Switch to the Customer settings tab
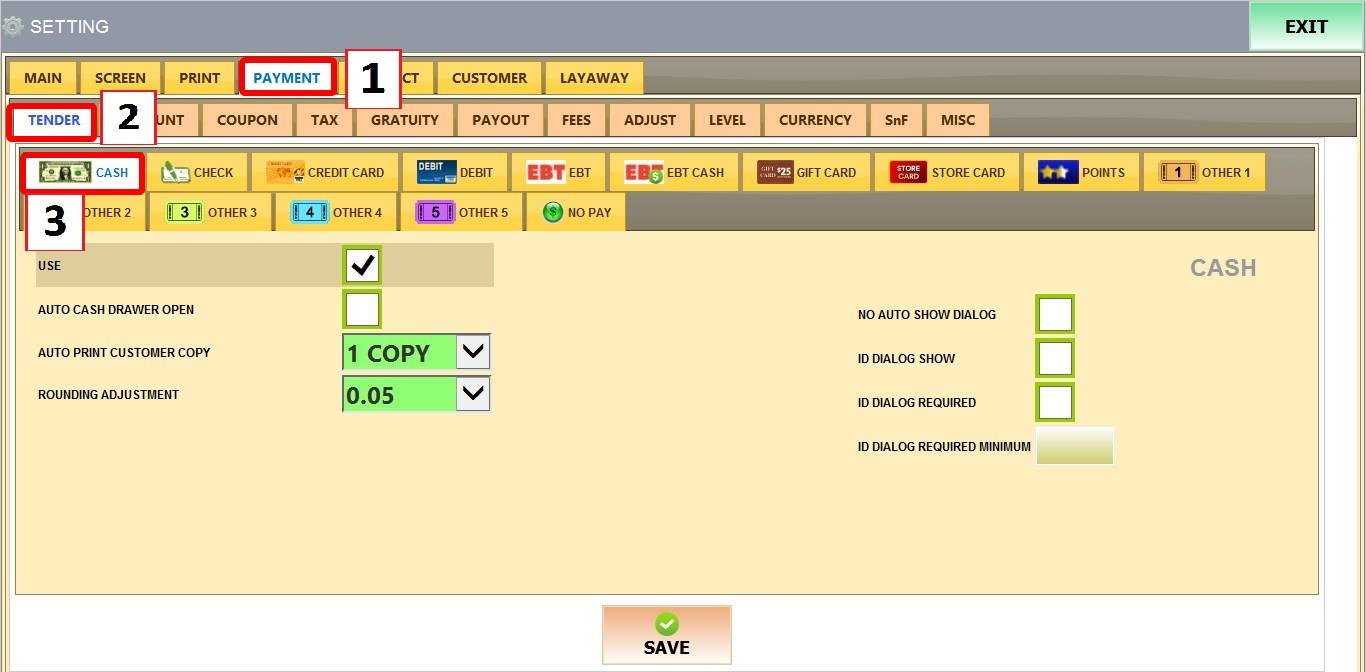The image size is (1366, 672). point(489,78)
